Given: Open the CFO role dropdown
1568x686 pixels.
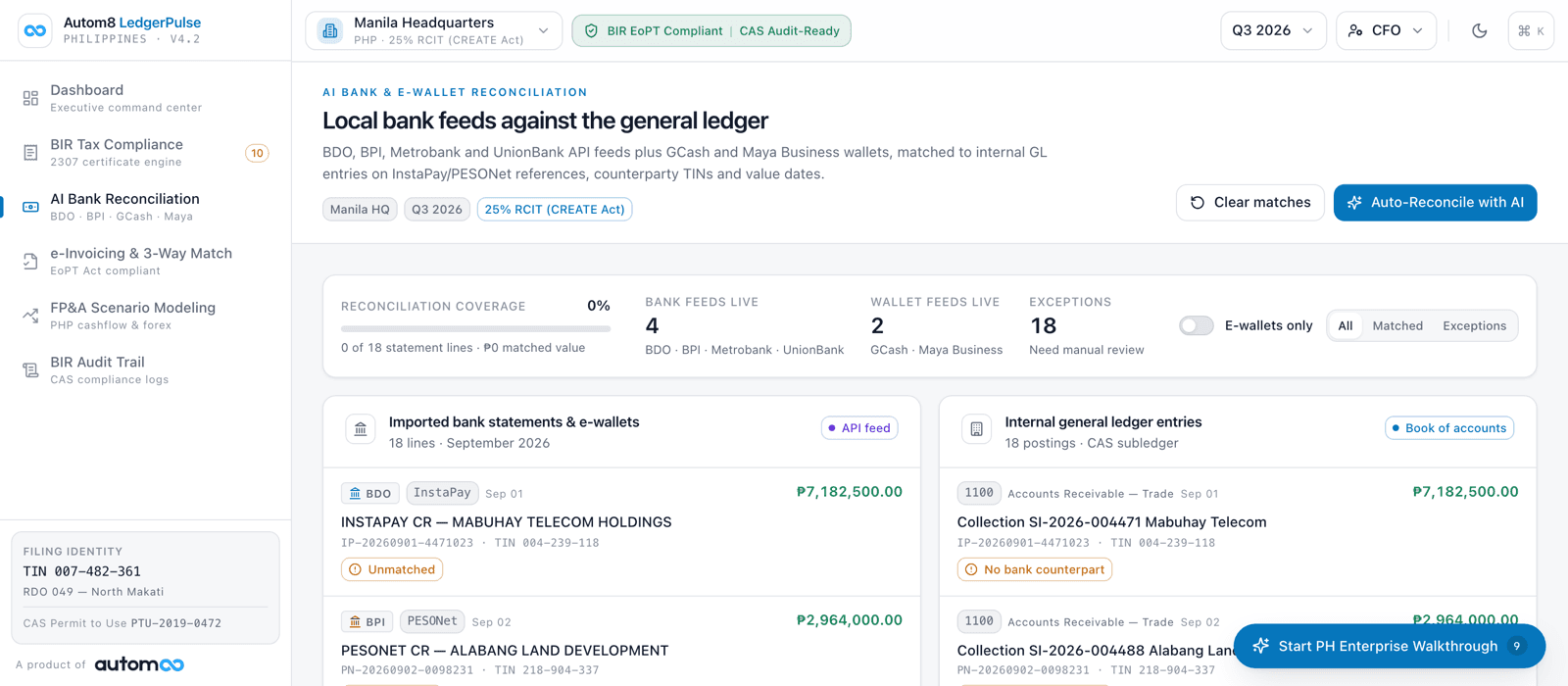Looking at the screenshot, I should coord(1386,30).
